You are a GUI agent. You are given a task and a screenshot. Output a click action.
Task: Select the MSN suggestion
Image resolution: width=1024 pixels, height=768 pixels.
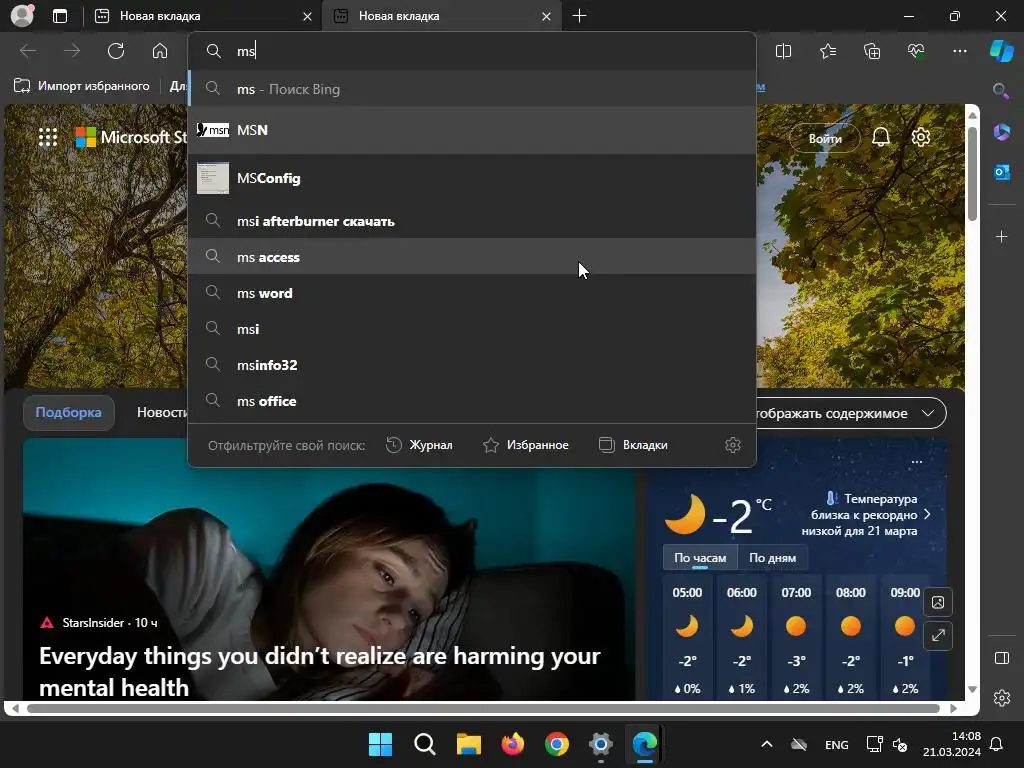coord(472,130)
